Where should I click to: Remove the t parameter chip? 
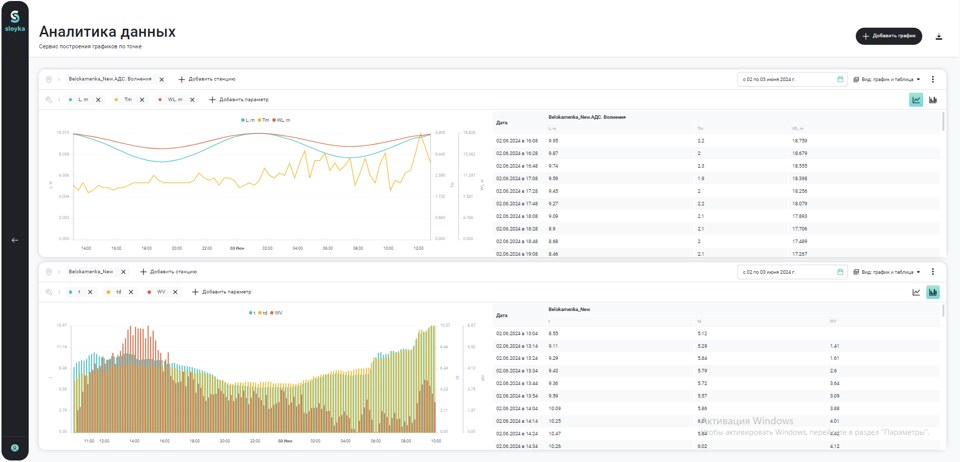click(x=90, y=292)
